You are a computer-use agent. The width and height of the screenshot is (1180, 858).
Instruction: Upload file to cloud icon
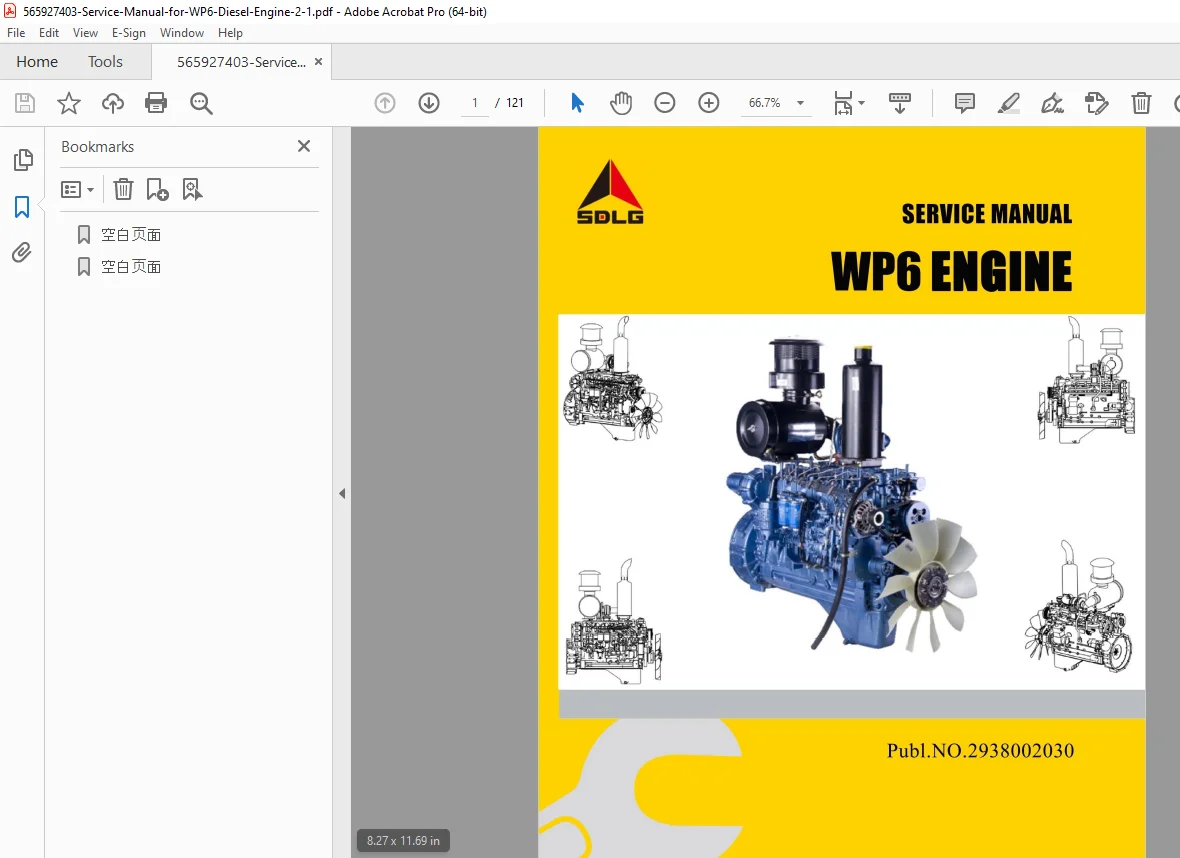click(x=113, y=103)
